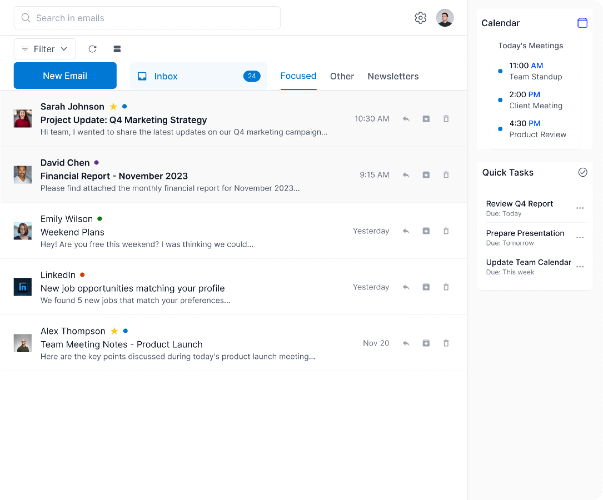603x500 pixels.
Task: Click Alex Thompson's avatar photo
Action: coord(23,343)
